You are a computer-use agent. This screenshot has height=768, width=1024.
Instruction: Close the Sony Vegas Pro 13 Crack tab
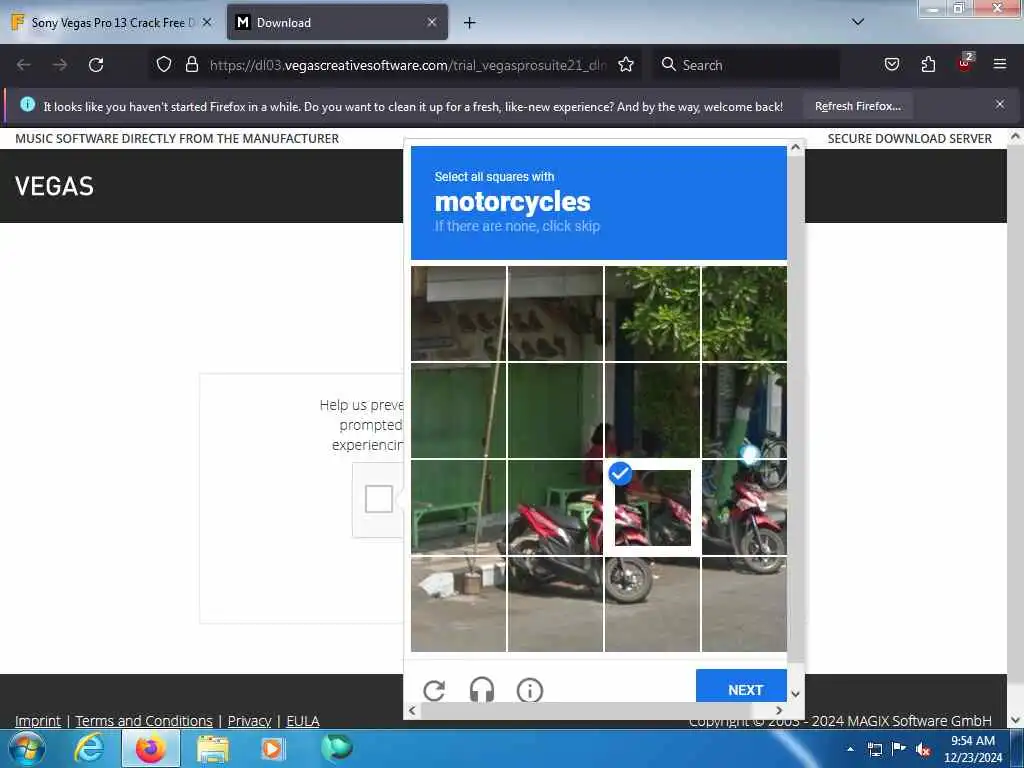tap(207, 22)
